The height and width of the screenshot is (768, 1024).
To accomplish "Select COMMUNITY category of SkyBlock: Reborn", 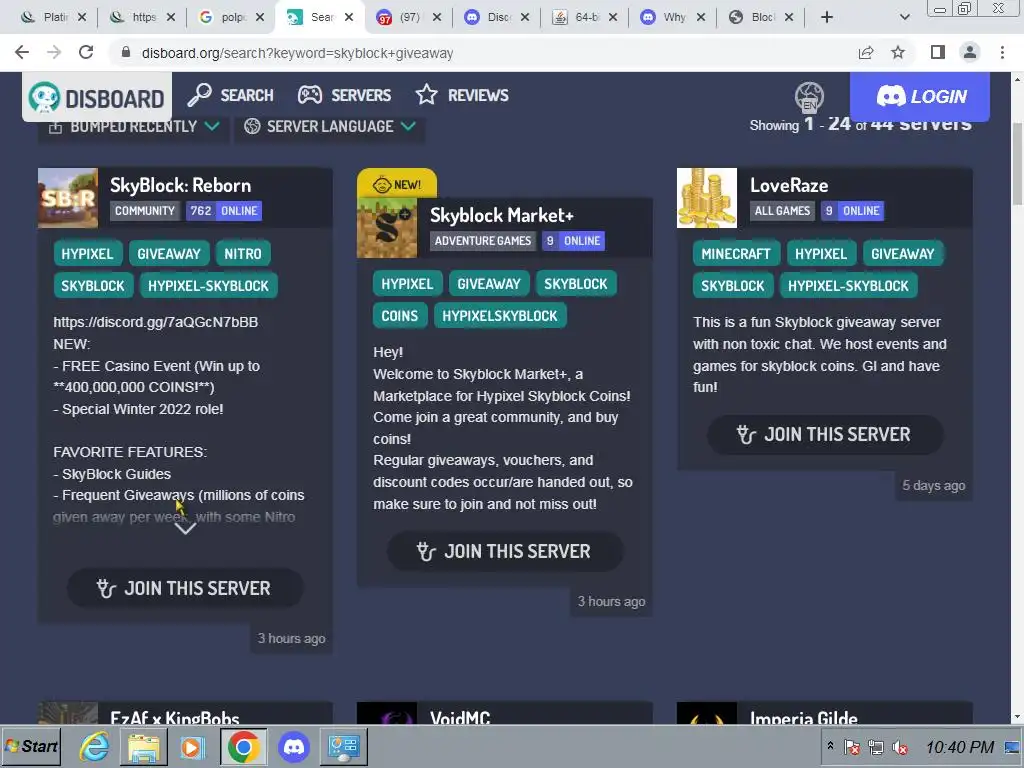I will [x=145, y=211].
